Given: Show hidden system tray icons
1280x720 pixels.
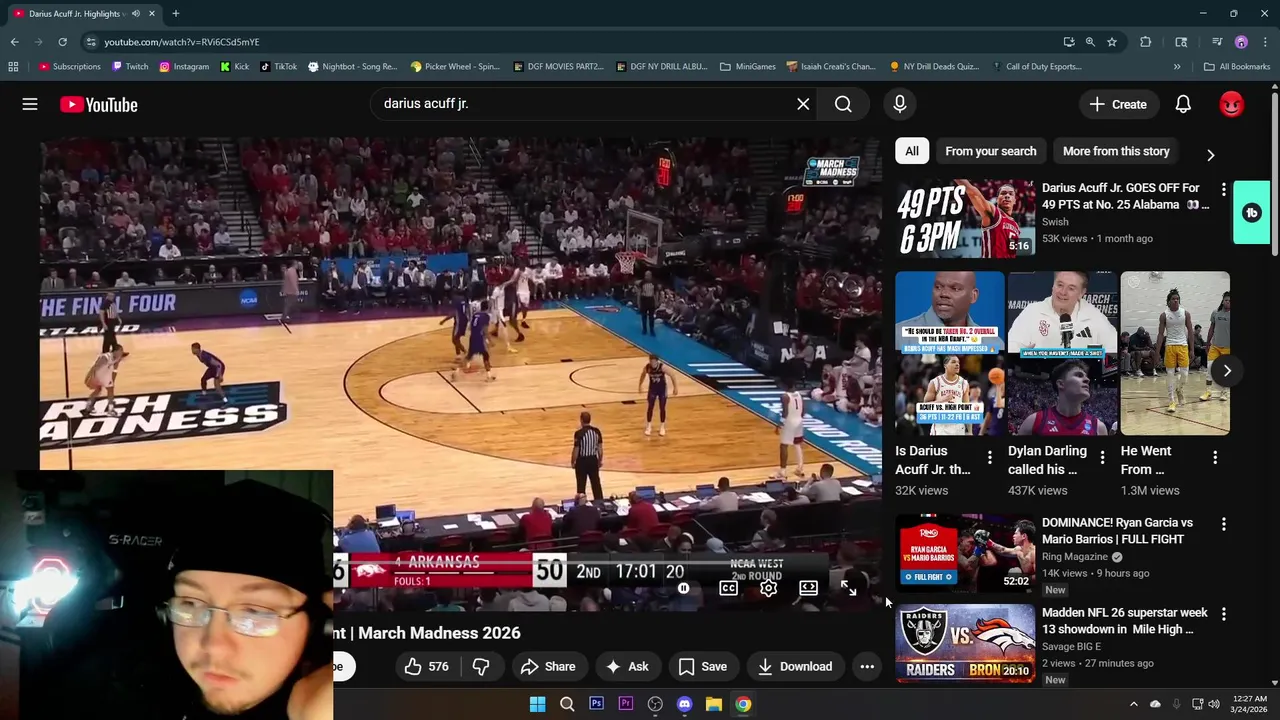Looking at the screenshot, I should point(1133,704).
